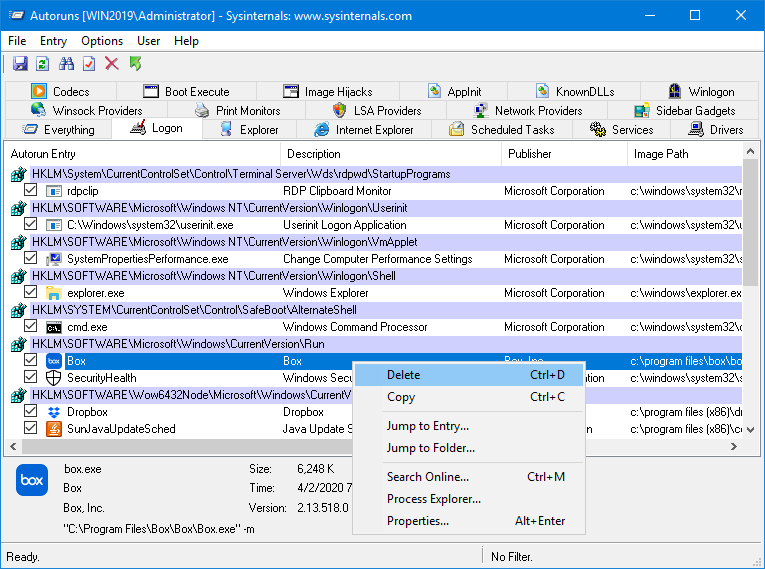This screenshot has height=569, width=765.
Task: Click the red X Delete toolbar icon
Action: point(112,63)
